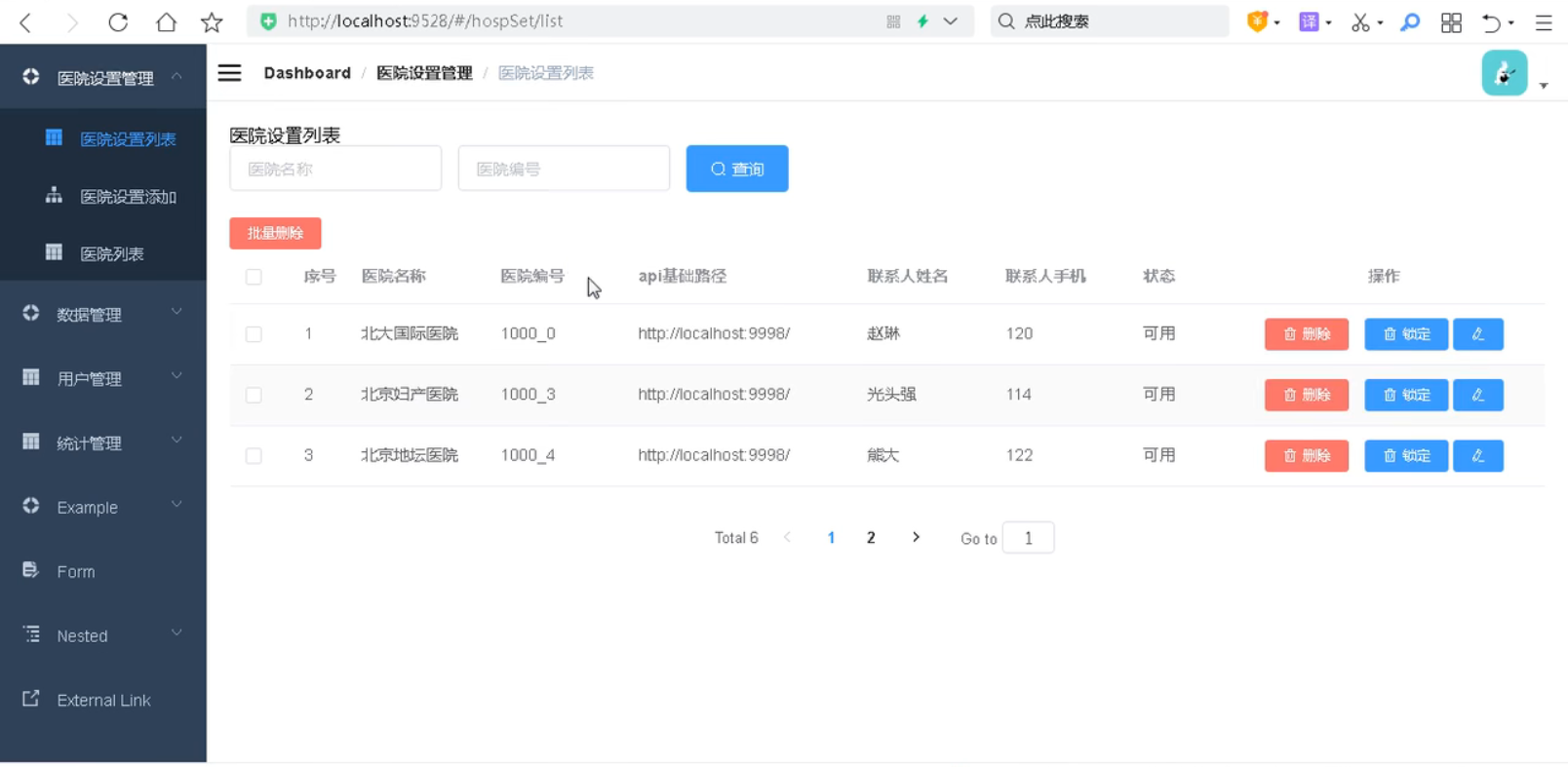Open the scissors screenshot tool
Image resolution: width=1568 pixels, height=767 pixels.
click(x=1360, y=21)
